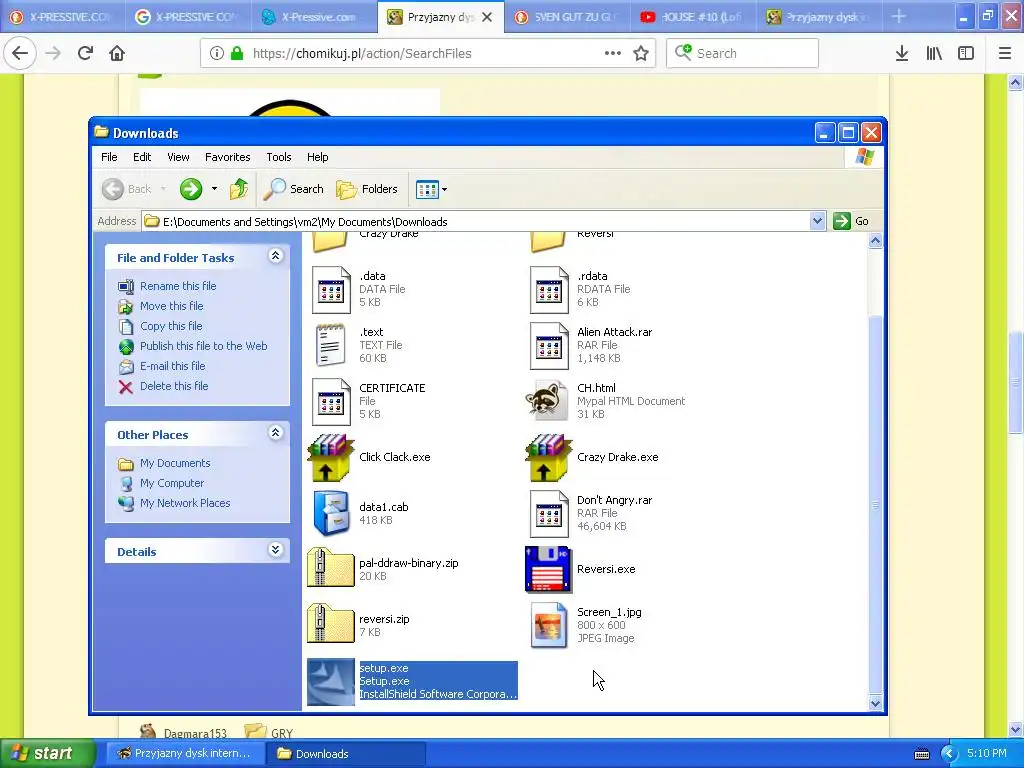Screen dimensions: 1024x768
Task: Open the Tools menu
Action: [x=278, y=157]
